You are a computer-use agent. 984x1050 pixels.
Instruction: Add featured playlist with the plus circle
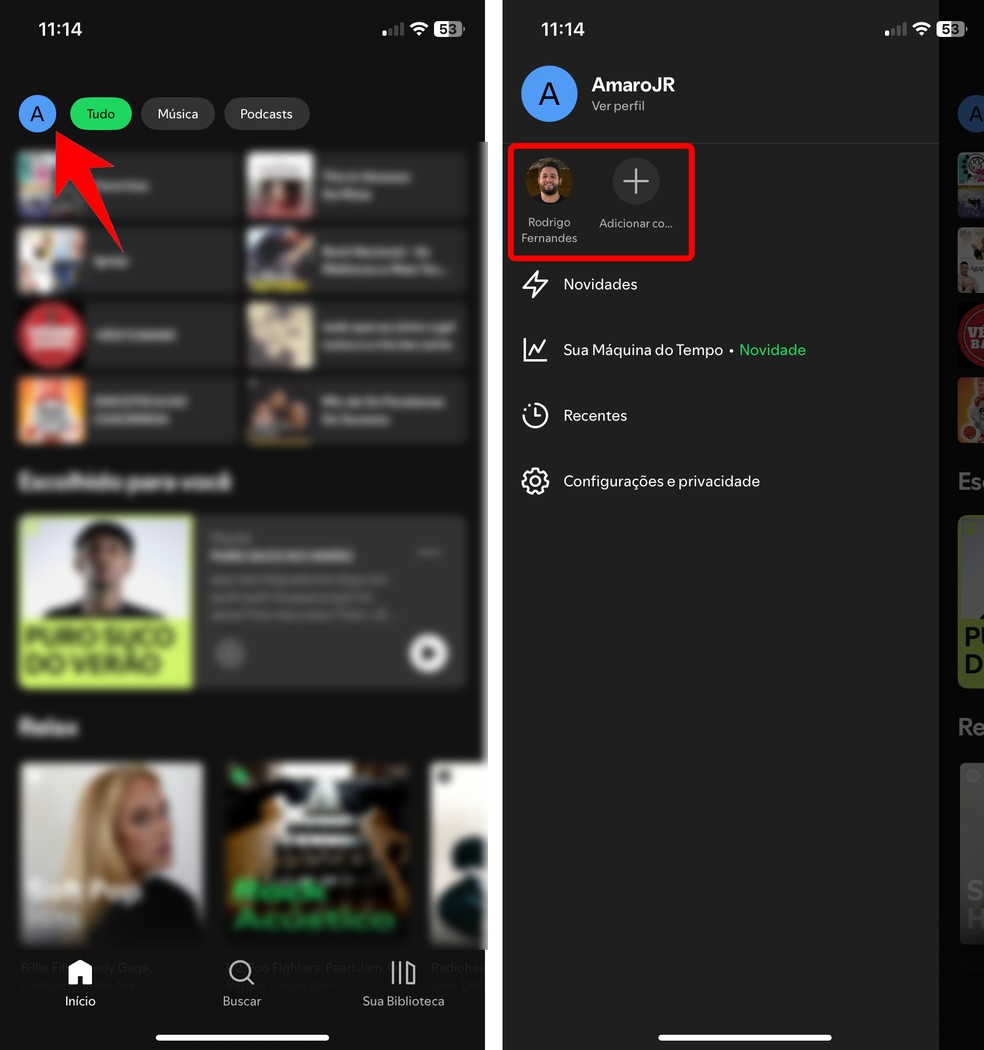(x=229, y=653)
